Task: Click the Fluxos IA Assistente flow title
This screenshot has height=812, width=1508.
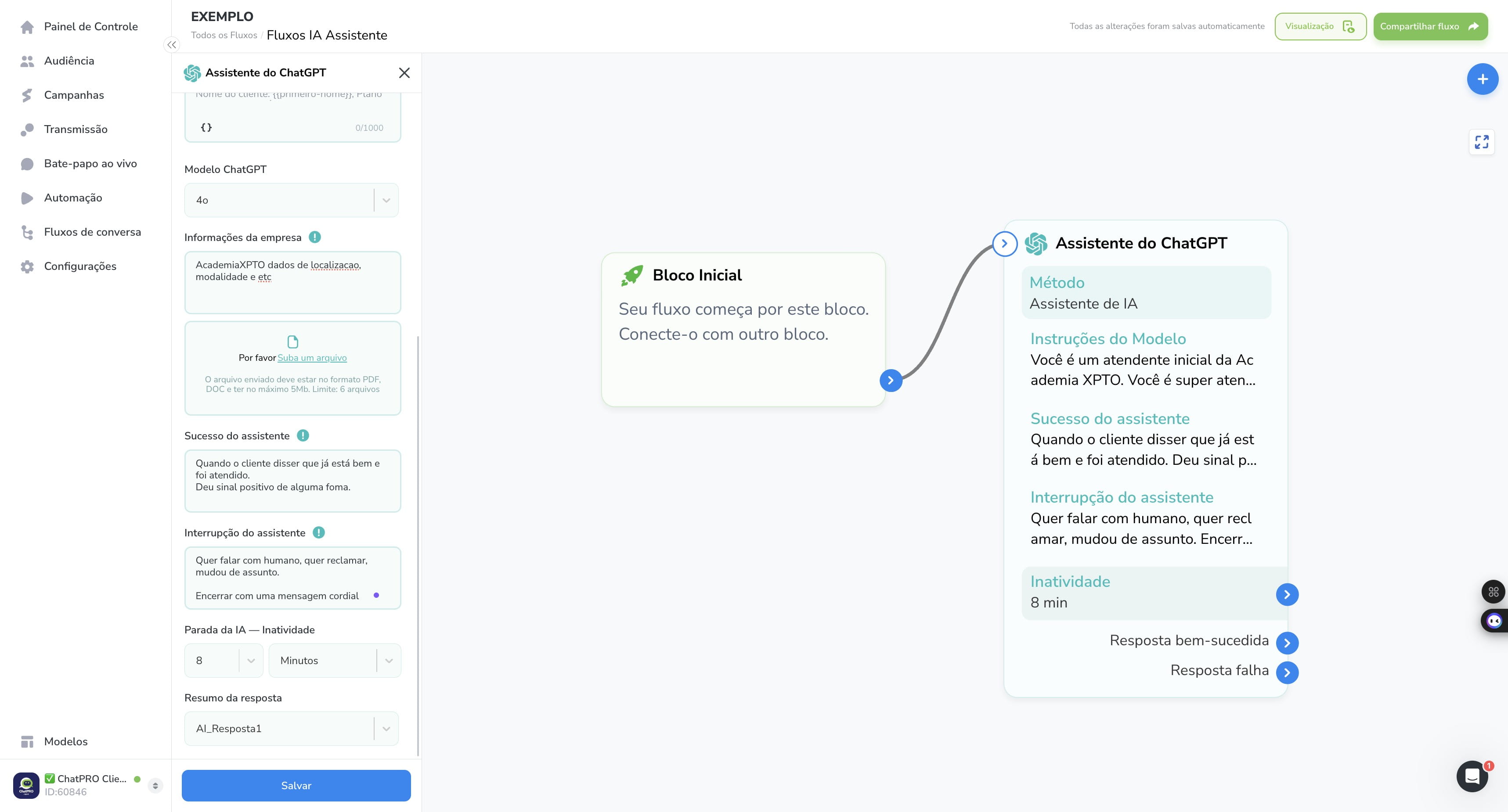Action: pos(327,35)
